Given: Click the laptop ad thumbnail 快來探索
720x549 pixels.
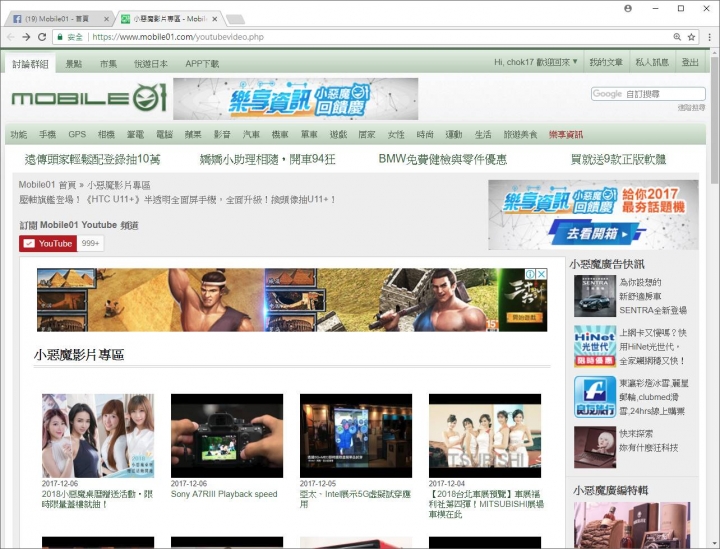Looking at the screenshot, I should [x=595, y=447].
